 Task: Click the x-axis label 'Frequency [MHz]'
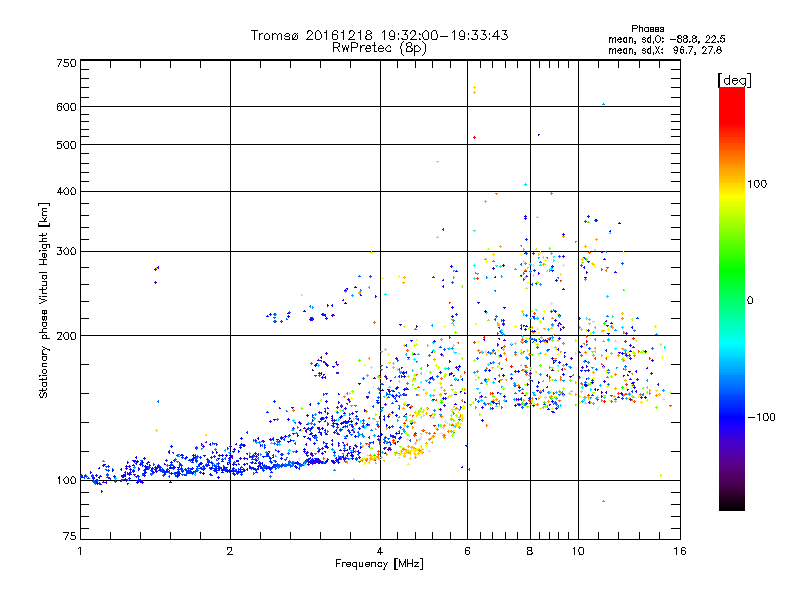tap(379, 564)
